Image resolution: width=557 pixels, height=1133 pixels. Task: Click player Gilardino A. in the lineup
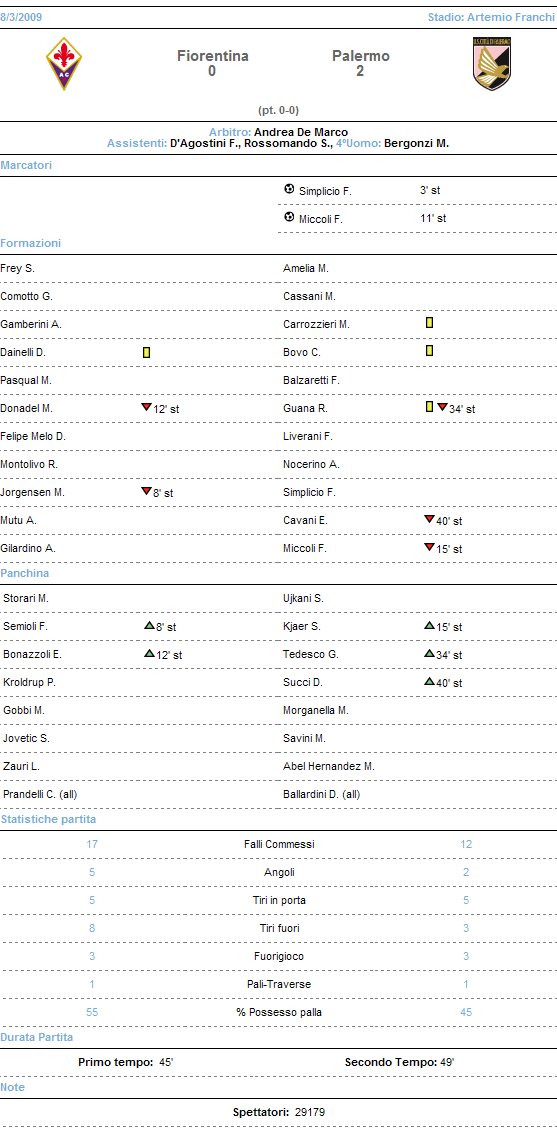28,548
